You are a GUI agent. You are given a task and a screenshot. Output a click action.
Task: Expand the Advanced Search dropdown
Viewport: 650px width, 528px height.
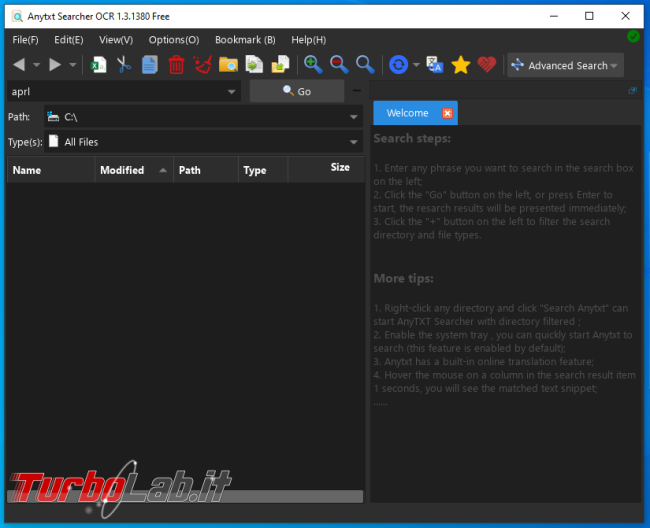point(614,65)
